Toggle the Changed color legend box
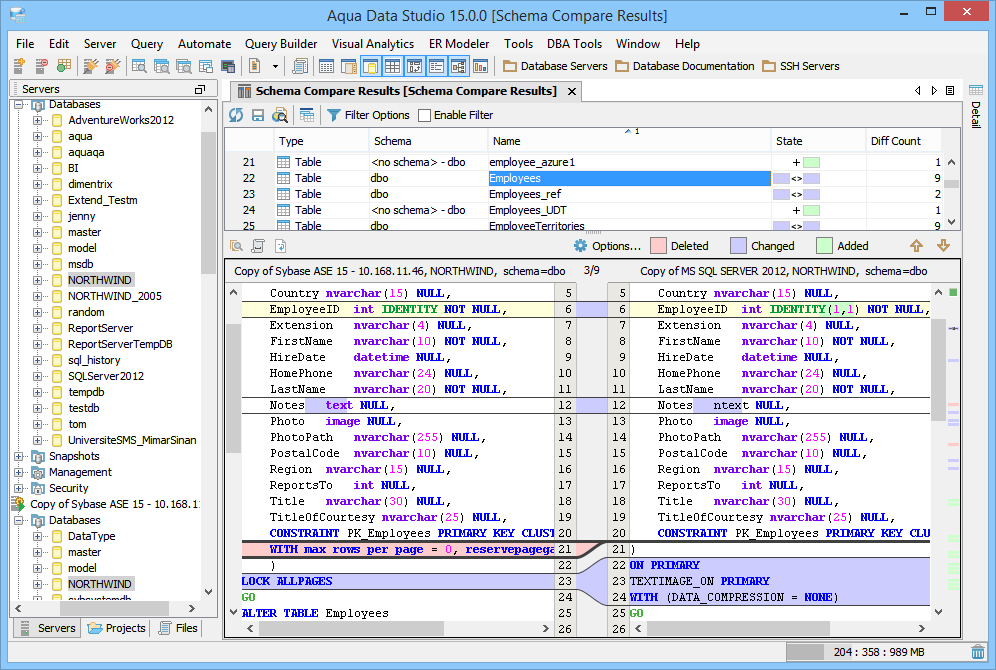Viewport: 996px width, 670px height. [x=738, y=245]
